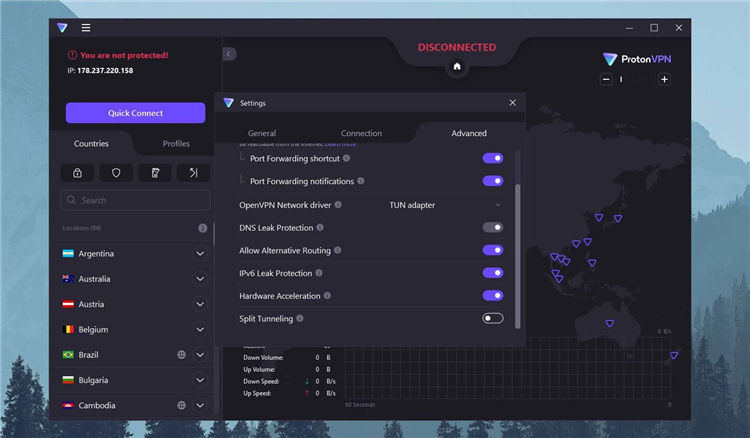Click the ProtonVPN logo in title bar
Viewport: 750px width, 438px height.
pos(62,28)
